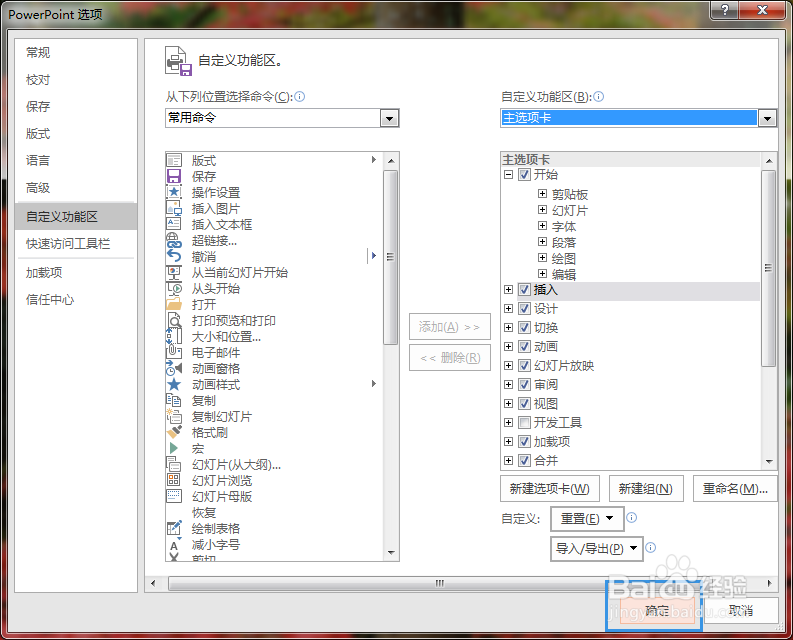Viewport: 793px width, 640px height.
Task: Expand the 幻灯片放映 tab node
Action: pyautogui.click(x=508, y=366)
